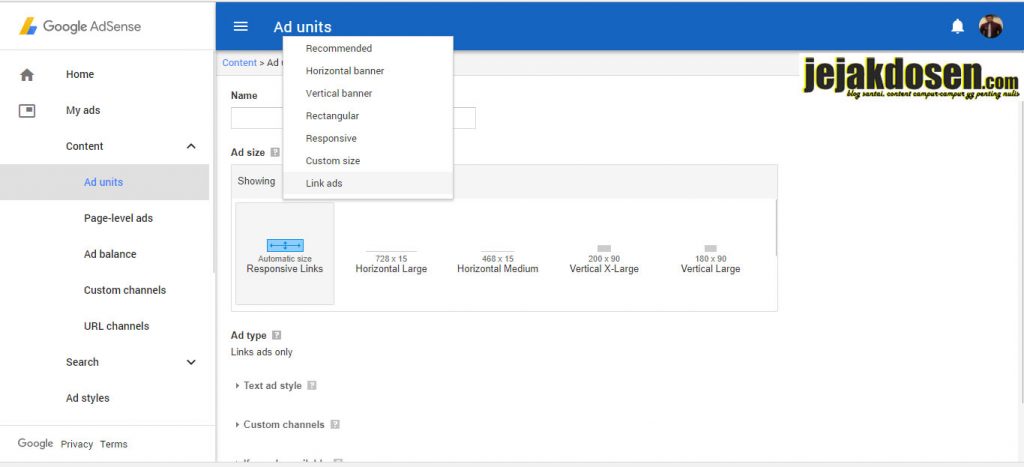Open Ad units in the sidebar

pos(103,182)
